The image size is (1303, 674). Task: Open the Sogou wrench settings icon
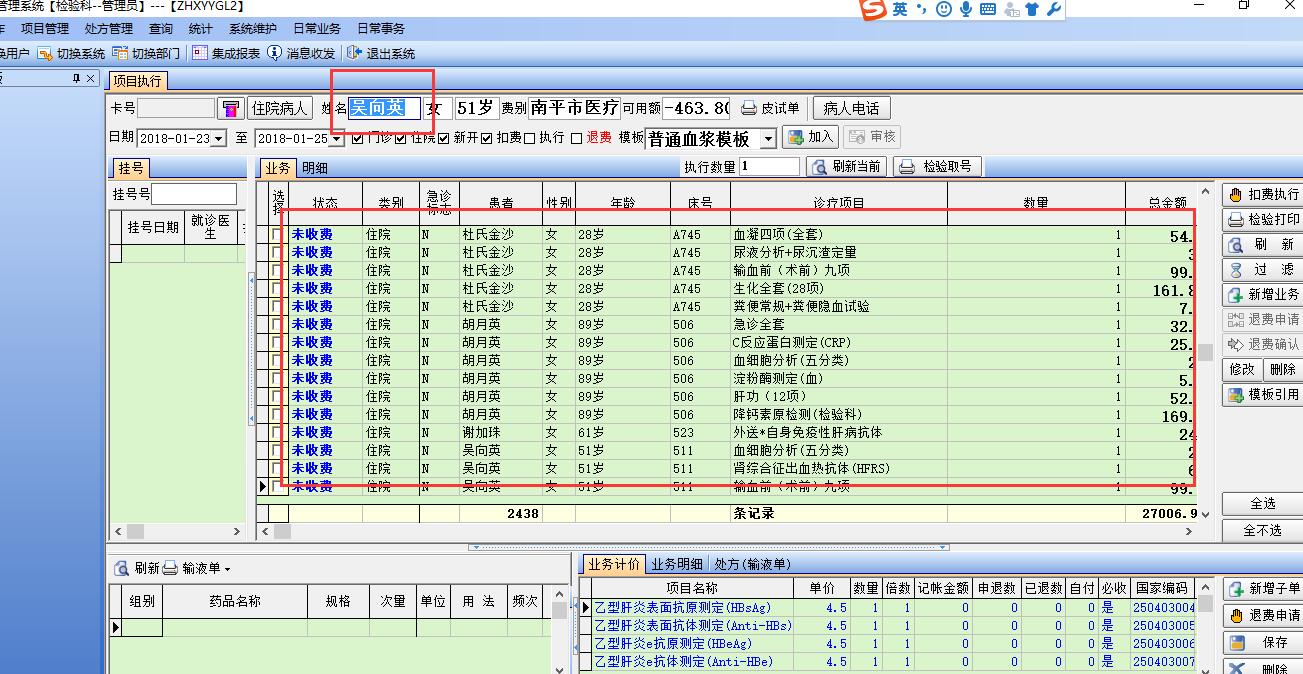coord(1053,9)
